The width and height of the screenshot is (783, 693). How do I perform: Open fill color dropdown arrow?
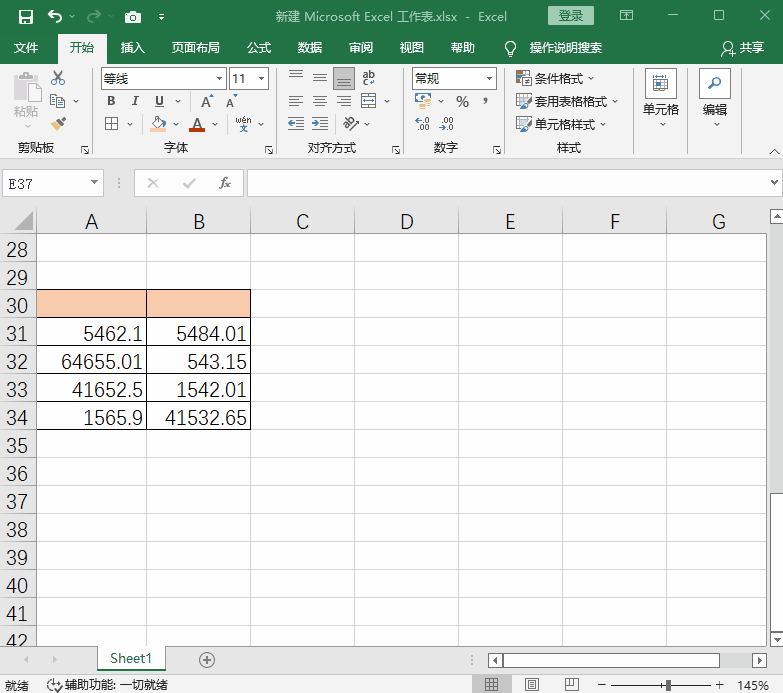tap(176, 124)
